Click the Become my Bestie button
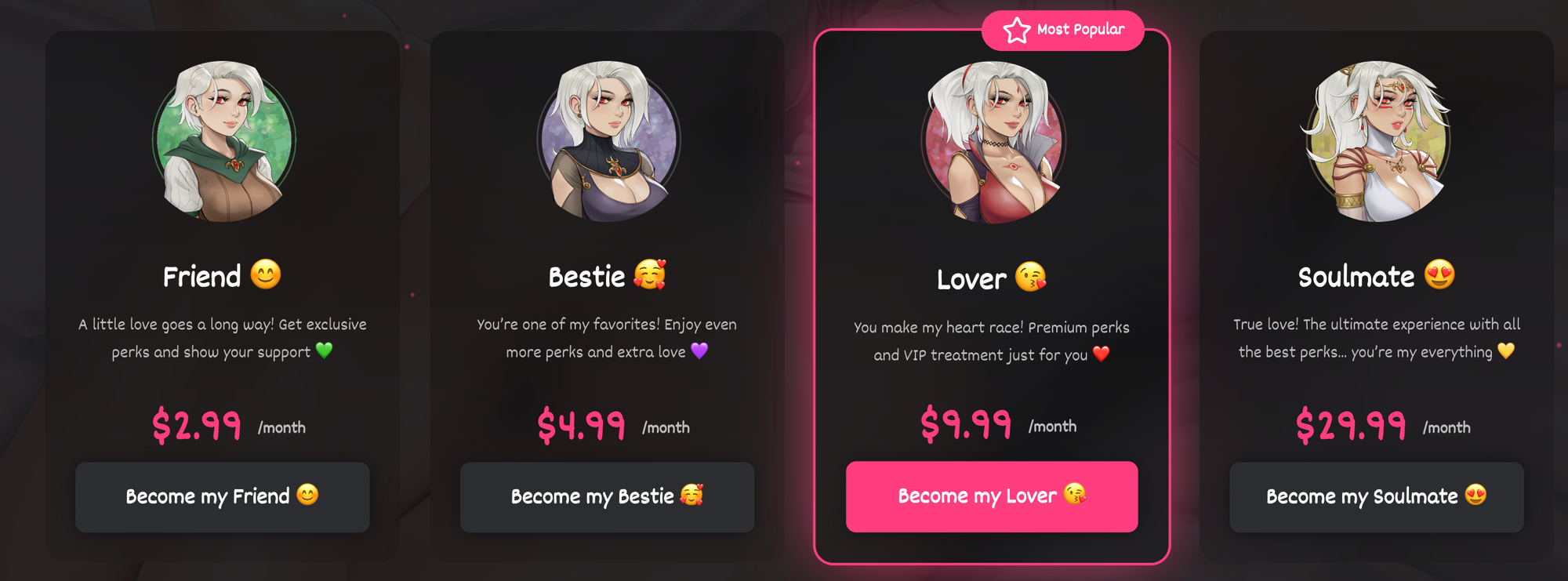1568x581 pixels. coord(607,497)
